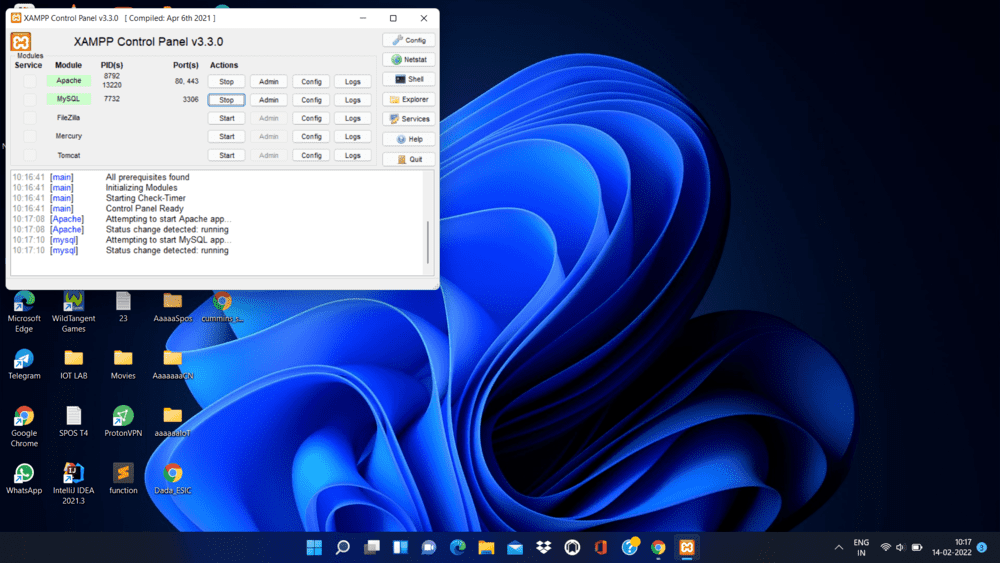Open the Config menu for Apache
This screenshot has width=1000, height=563.
(311, 82)
